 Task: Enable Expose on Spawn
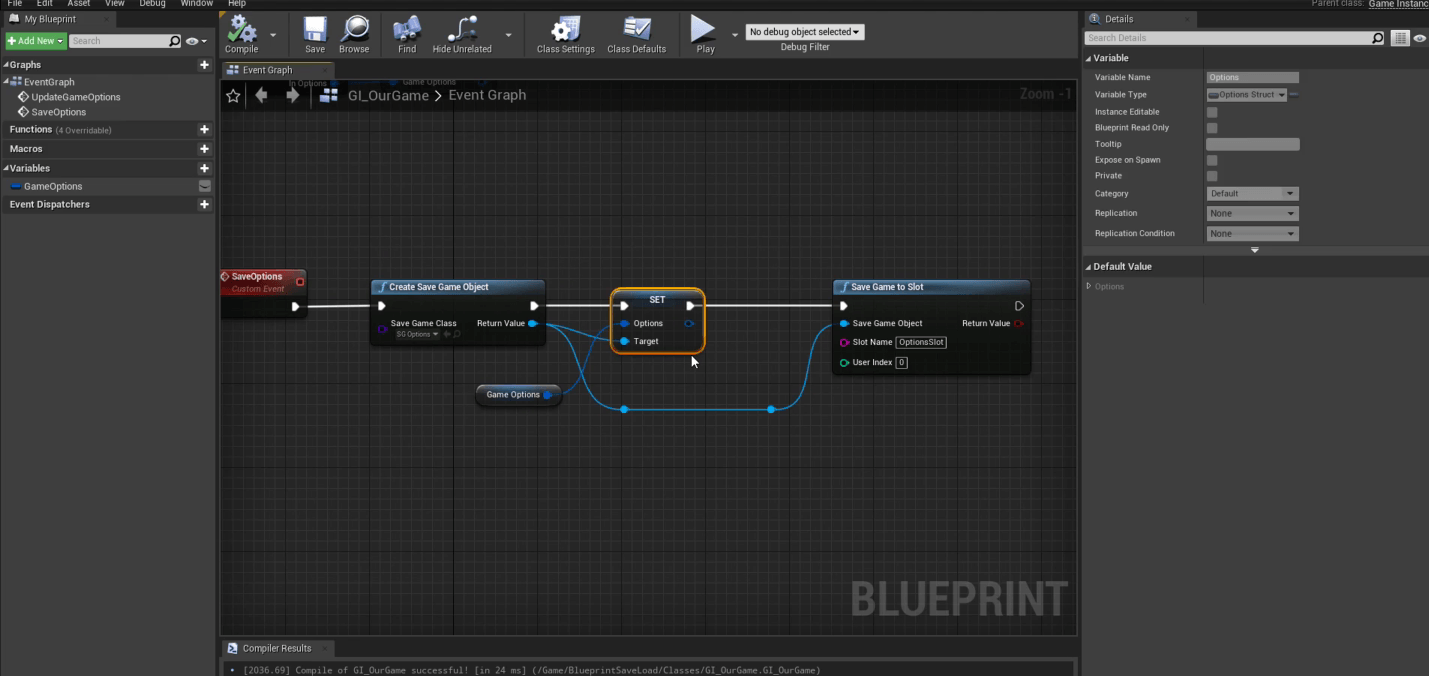tap(1211, 160)
